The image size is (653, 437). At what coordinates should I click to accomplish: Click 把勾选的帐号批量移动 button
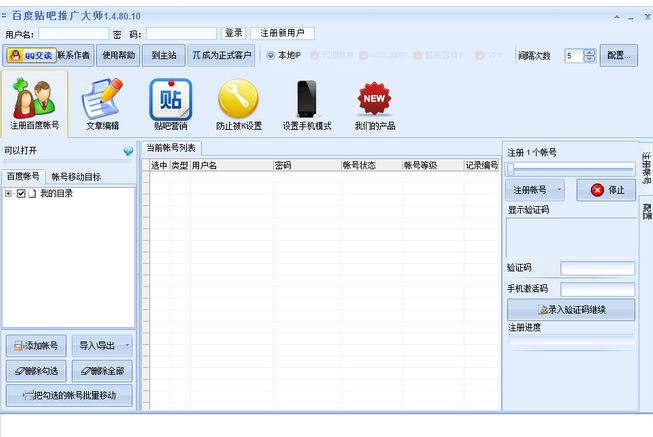[x=69, y=395]
